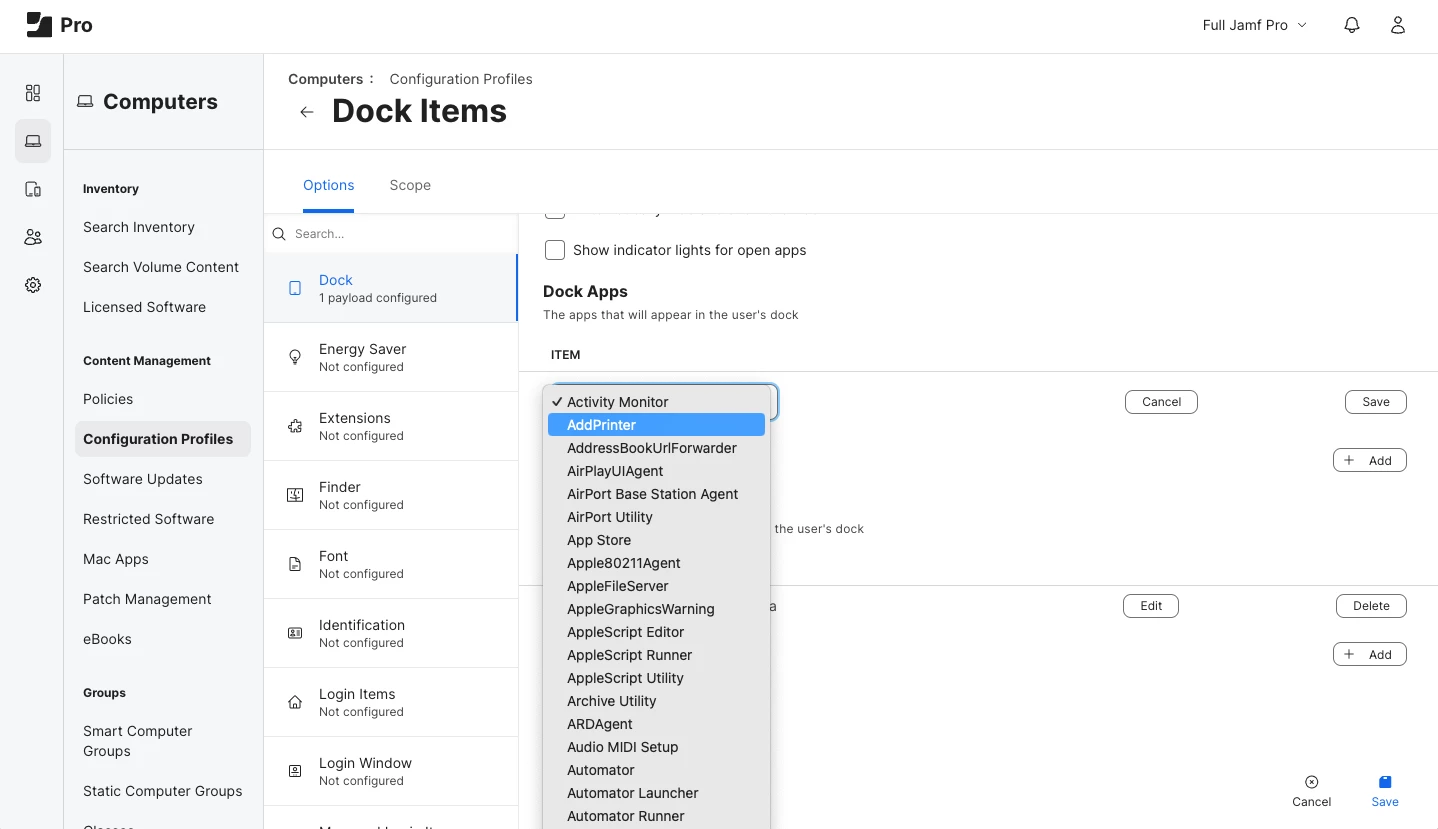Choose AirPort Base Station Agent option
The width and height of the screenshot is (1438, 829).
[656, 494]
